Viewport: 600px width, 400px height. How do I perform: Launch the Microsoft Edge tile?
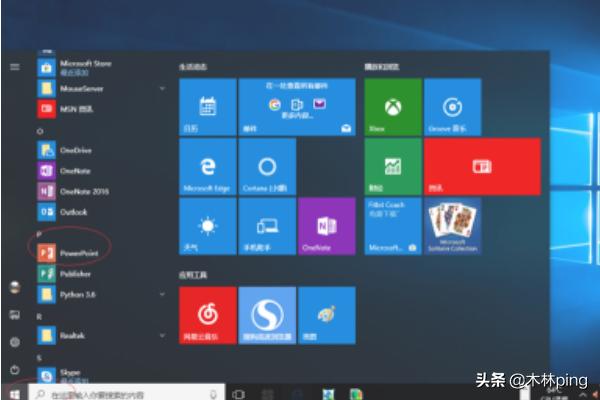click(x=208, y=167)
